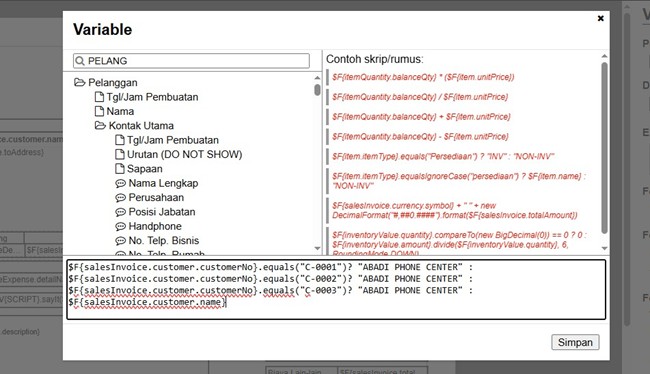Screen dimensions: 650x374
Task: Collapse the Pelanggan folder
Action: pos(79,82)
